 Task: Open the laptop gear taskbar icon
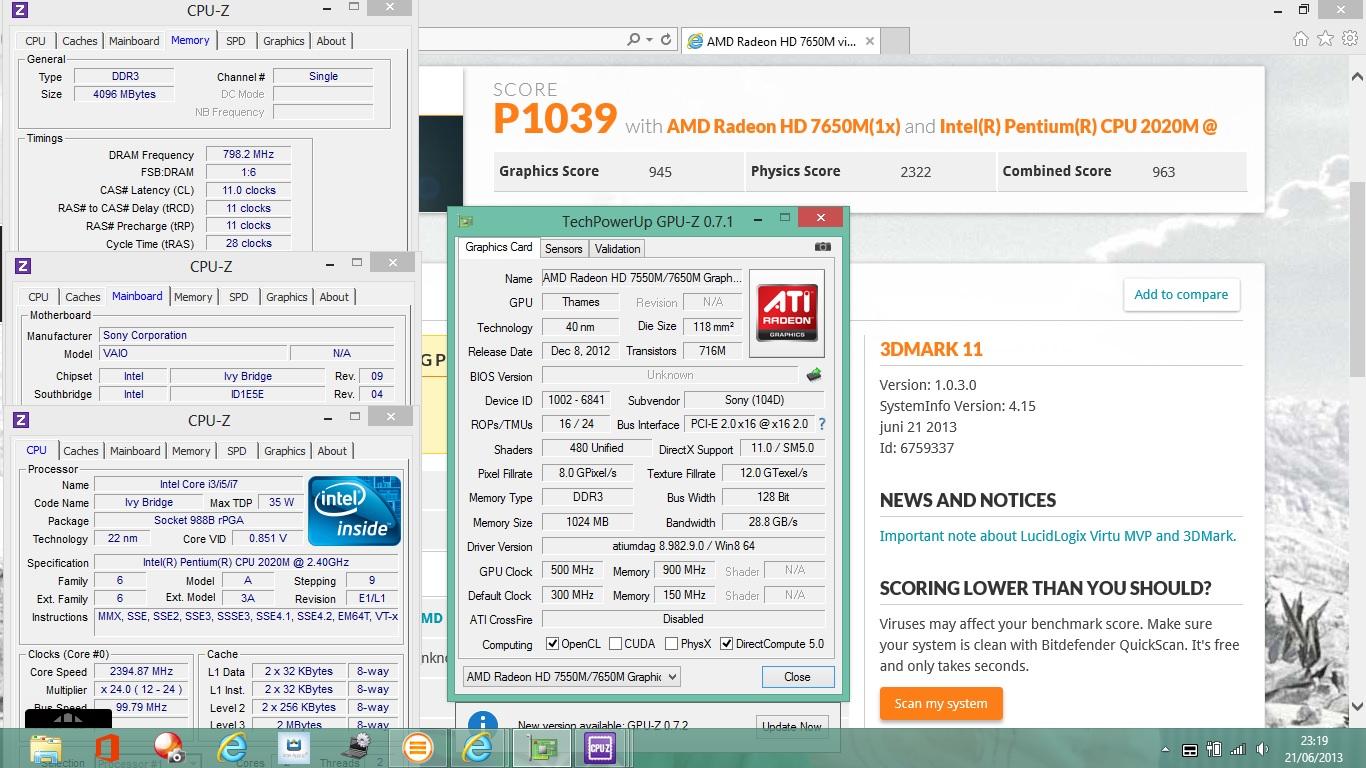point(355,748)
